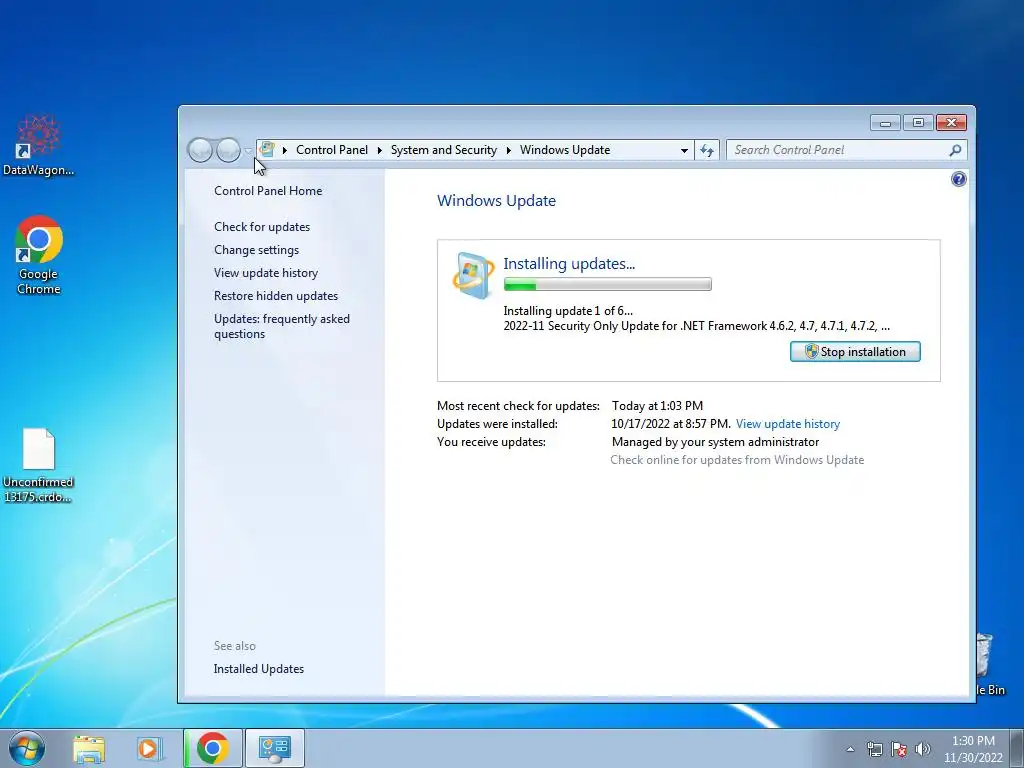Open Windows Media Player from taskbar
Screen dimensions: 1024x768
pyautogui.click(x=149, y=748)
